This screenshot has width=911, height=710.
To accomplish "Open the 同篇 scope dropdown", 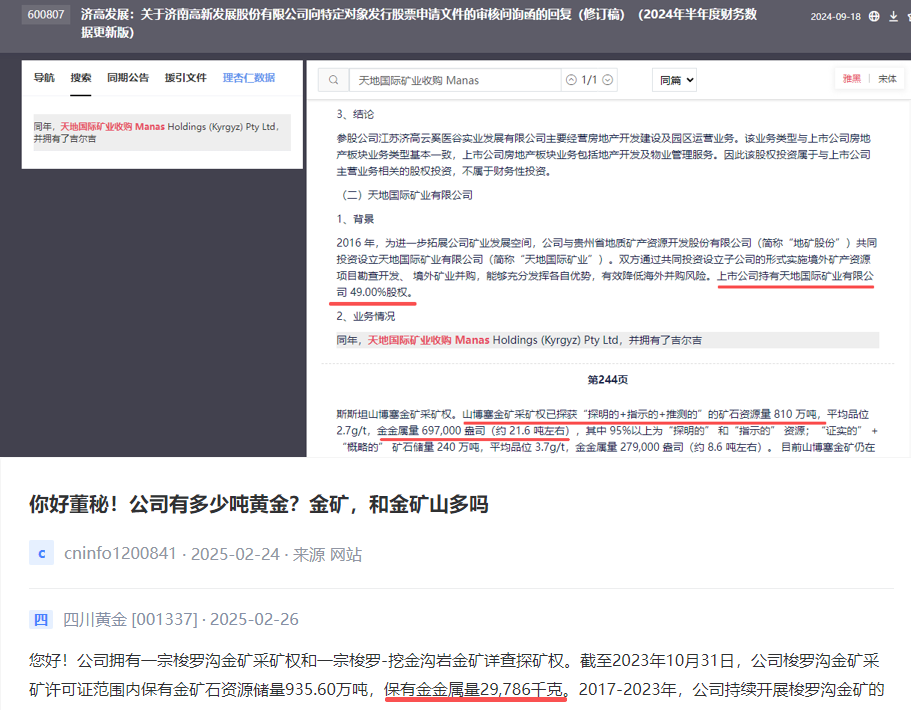I will coord(673,80).
